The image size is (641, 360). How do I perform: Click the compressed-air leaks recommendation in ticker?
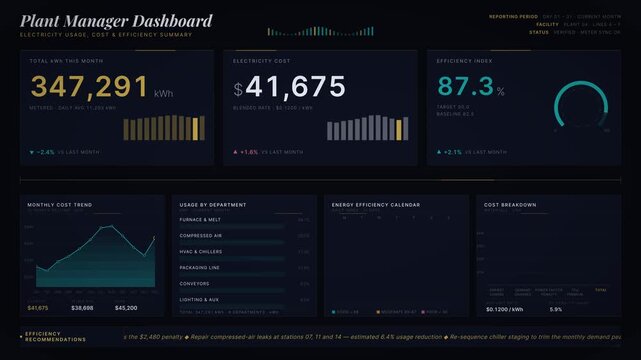(x=316, y=337)
